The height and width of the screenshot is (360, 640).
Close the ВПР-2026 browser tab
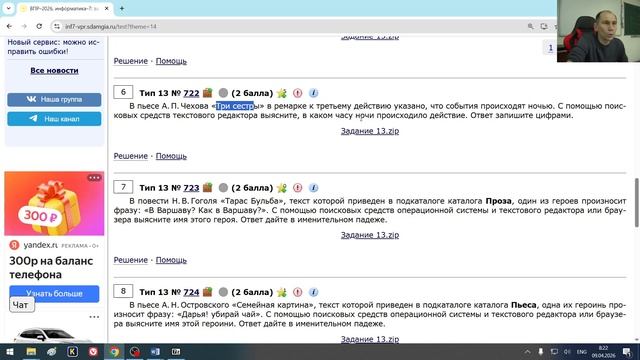(x=107, y=8)
